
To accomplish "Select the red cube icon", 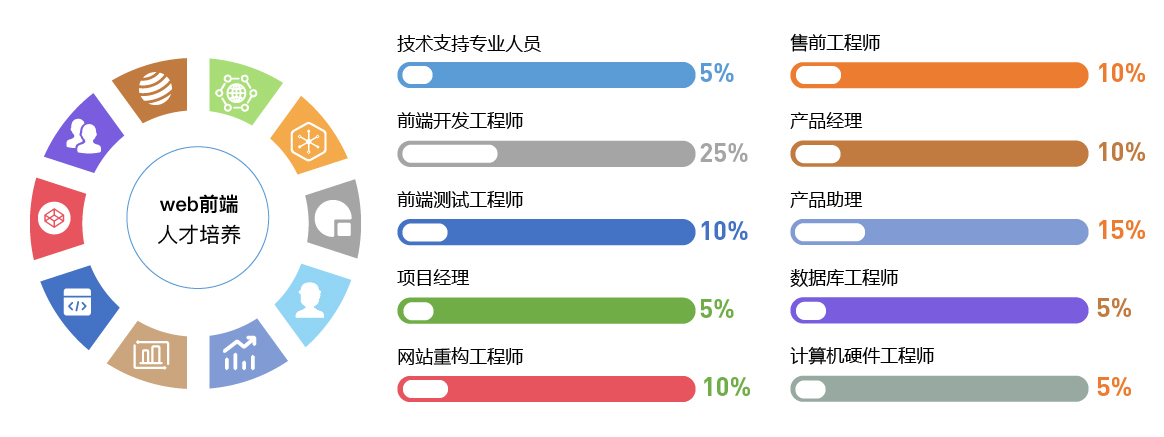I will tap(52, 219).
